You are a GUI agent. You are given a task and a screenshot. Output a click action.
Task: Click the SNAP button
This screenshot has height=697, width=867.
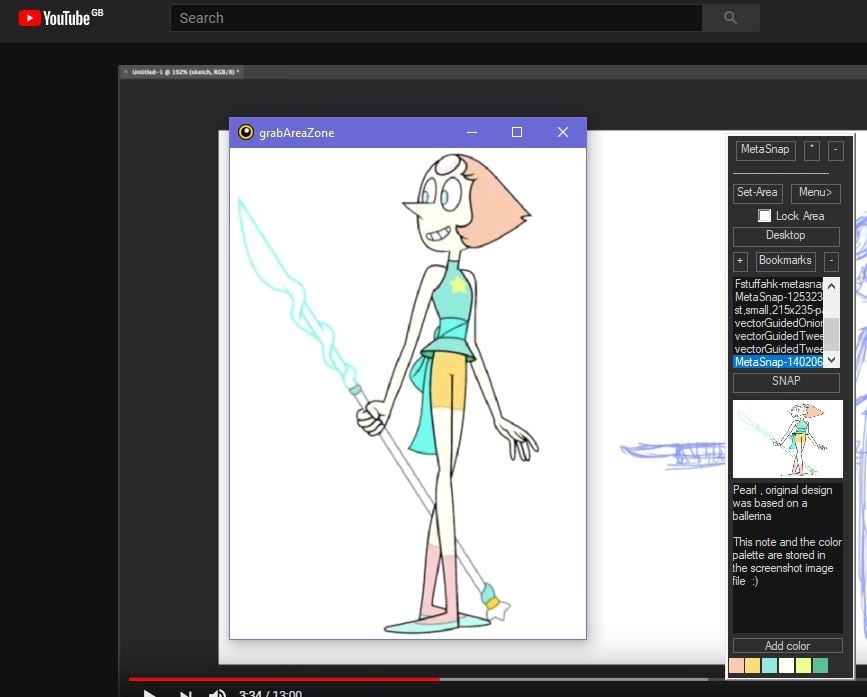pyautogui.click(x=786, y=382)
